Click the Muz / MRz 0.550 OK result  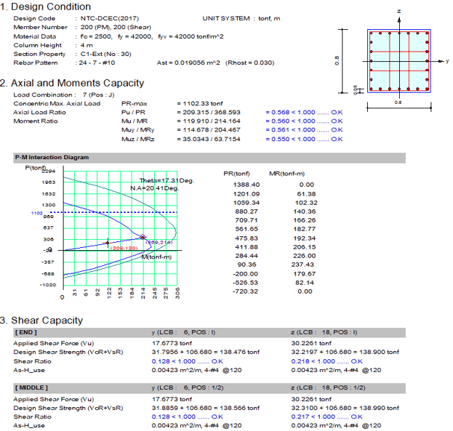click(x=304, y=139)
